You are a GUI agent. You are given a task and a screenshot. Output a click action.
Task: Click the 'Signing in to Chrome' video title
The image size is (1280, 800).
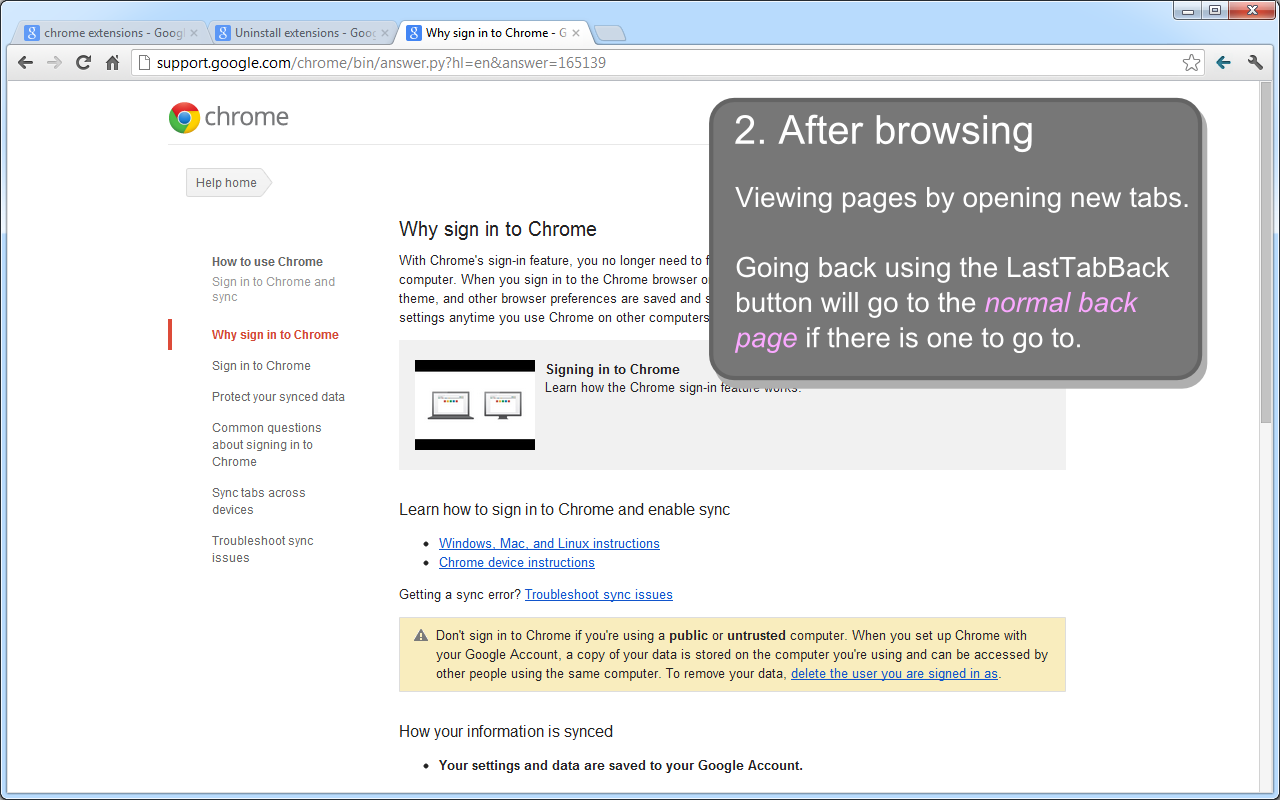pyautogui.click(x=613, y=369)
